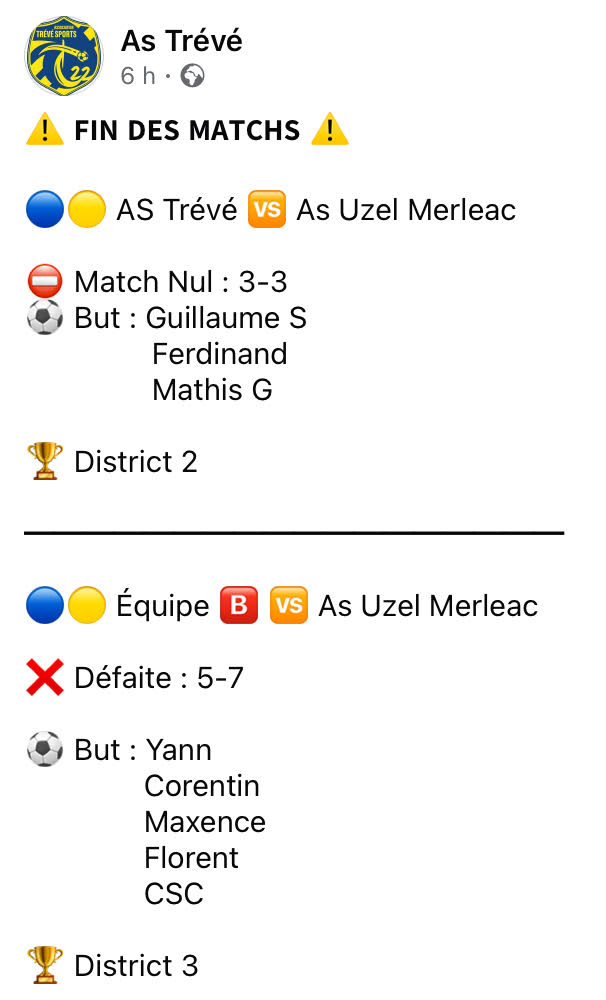Click the As Trévé page name
This screenshot has width=606, height=1000.
[181, 41]
